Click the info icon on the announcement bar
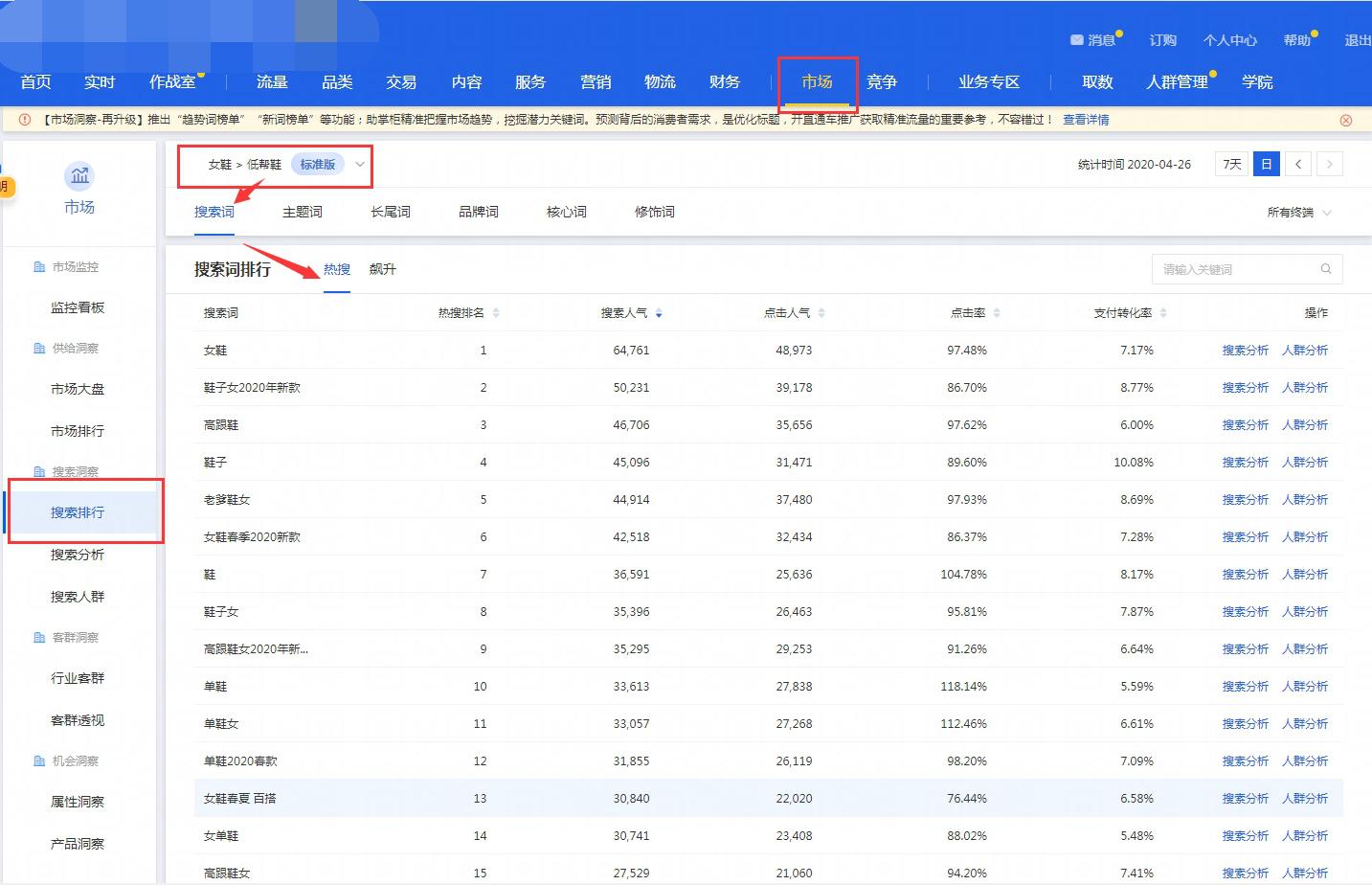 (x=22, y=119)
